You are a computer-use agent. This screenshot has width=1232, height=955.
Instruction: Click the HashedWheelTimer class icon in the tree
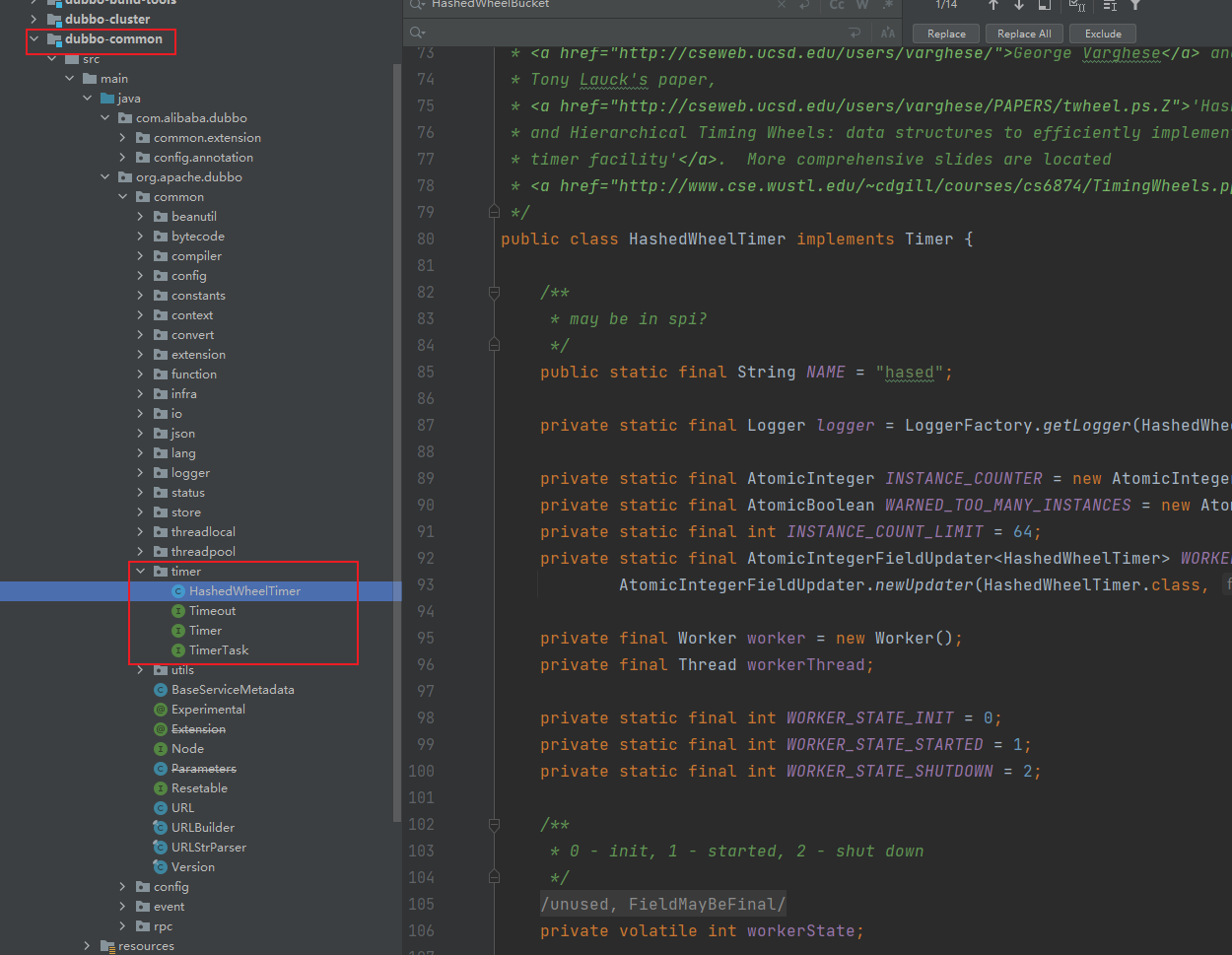[178, 591]
